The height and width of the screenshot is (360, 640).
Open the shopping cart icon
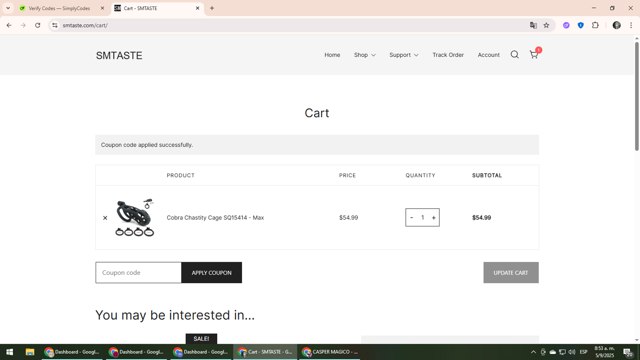point(534,55)
